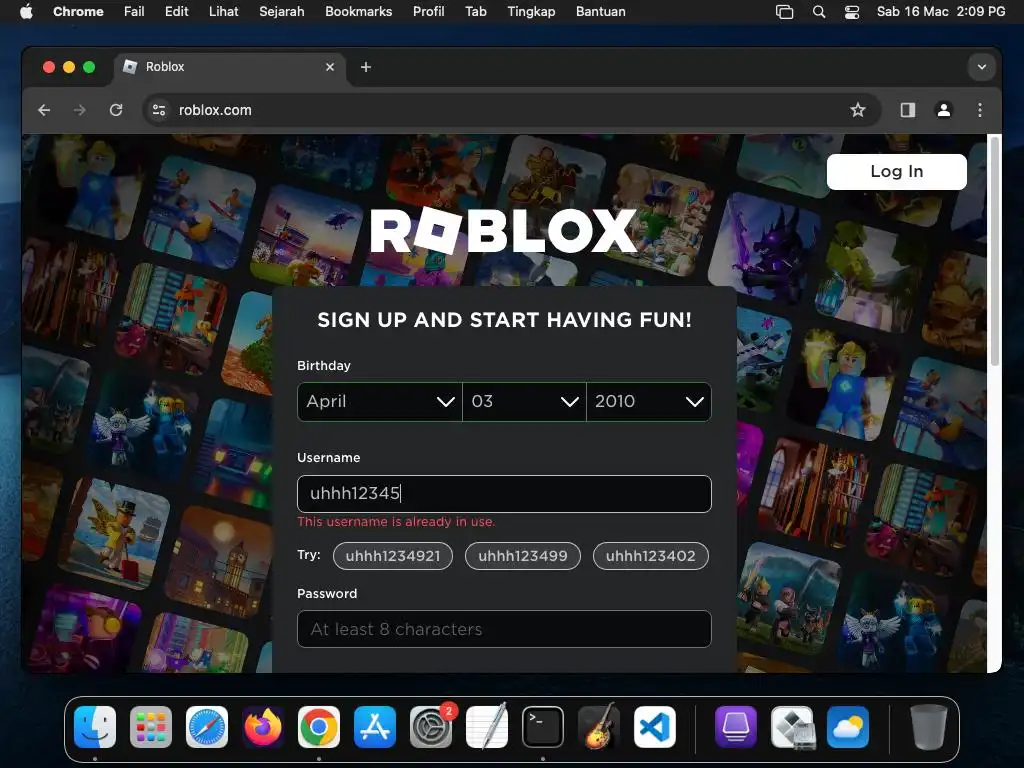Open the Edit menu
The width and height of the screenshot is (1024, 768).
point(176,12)
